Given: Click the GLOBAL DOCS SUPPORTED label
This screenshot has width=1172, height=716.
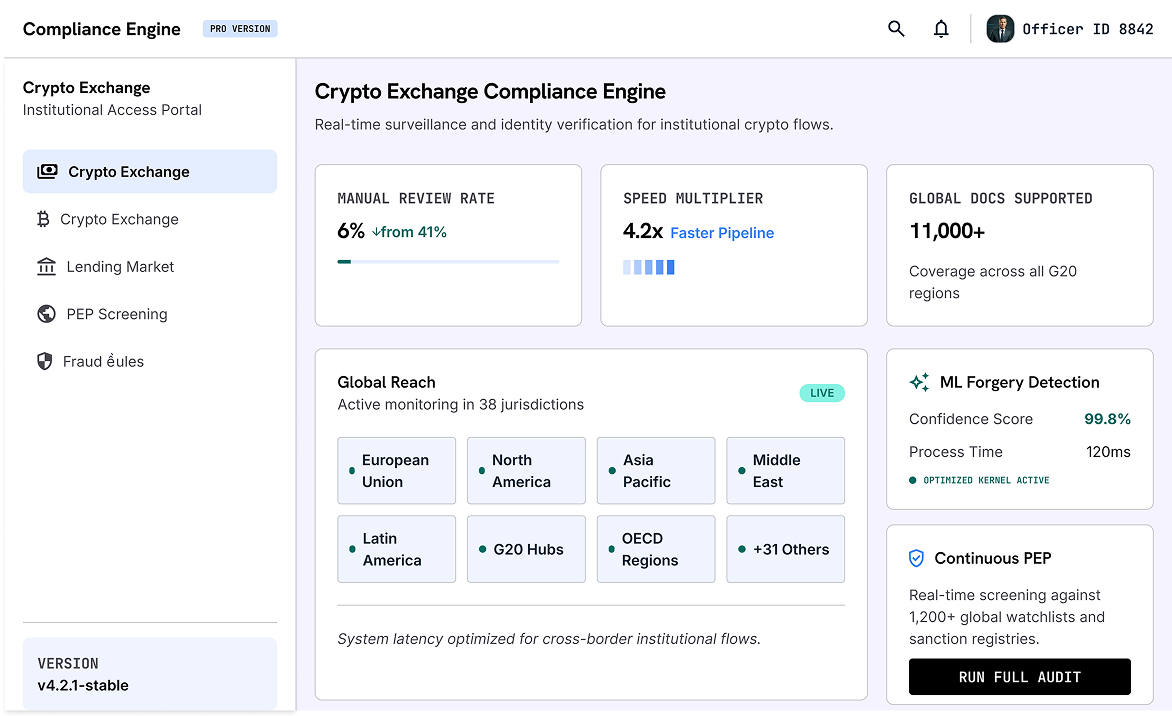Looking at the screenshot, I should (1000, 199).
